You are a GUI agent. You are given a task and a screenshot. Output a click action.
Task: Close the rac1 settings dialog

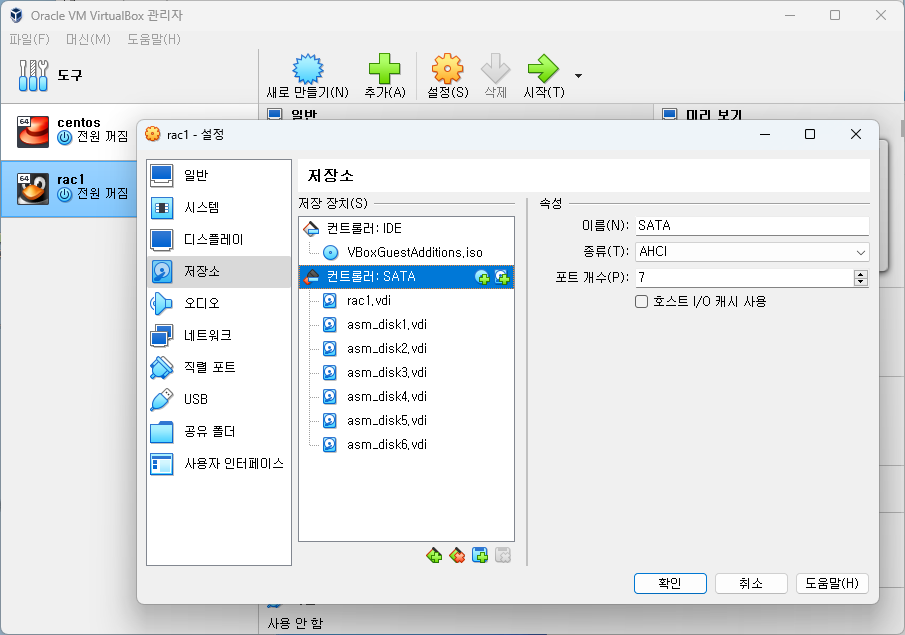click(x=855, y=135)
